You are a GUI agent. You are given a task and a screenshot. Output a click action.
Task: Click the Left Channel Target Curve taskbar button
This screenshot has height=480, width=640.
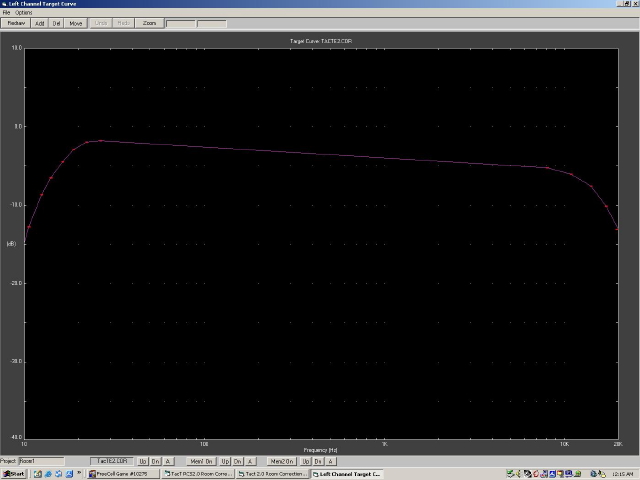(347, 474)
